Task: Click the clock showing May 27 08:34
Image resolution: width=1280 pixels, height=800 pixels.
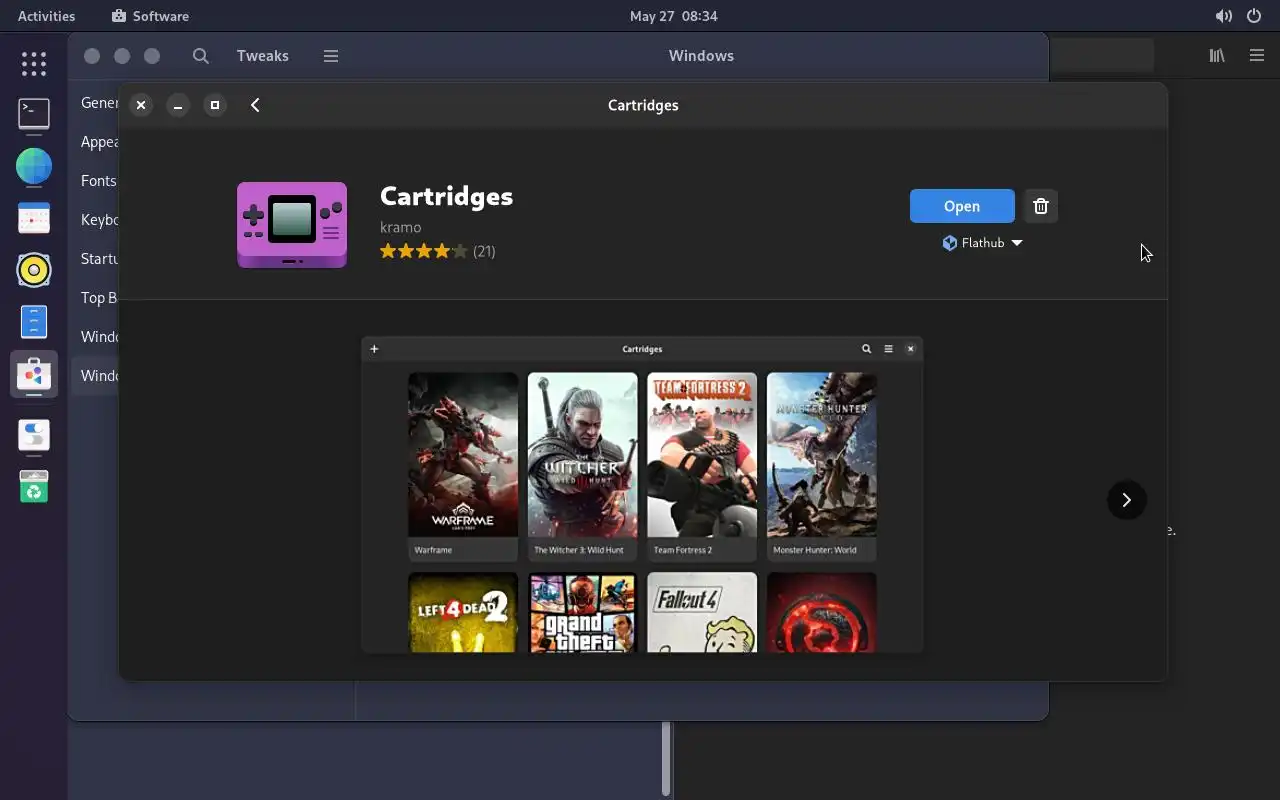Action: (x=673, y=16)
